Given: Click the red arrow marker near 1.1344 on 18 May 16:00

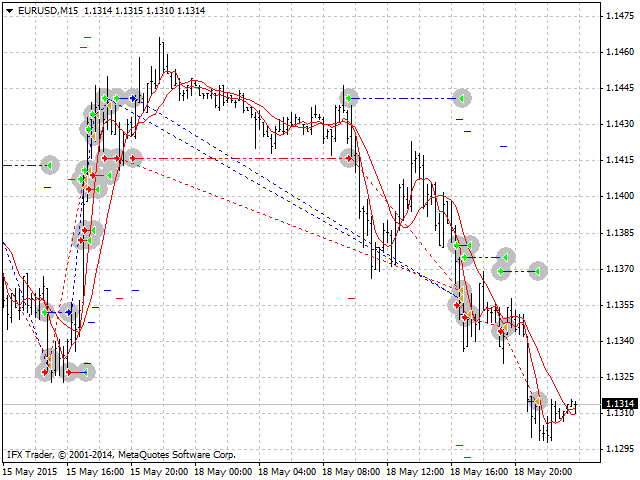Looking at the screenshot, I should pyautogui.click(x=501, y=331).
